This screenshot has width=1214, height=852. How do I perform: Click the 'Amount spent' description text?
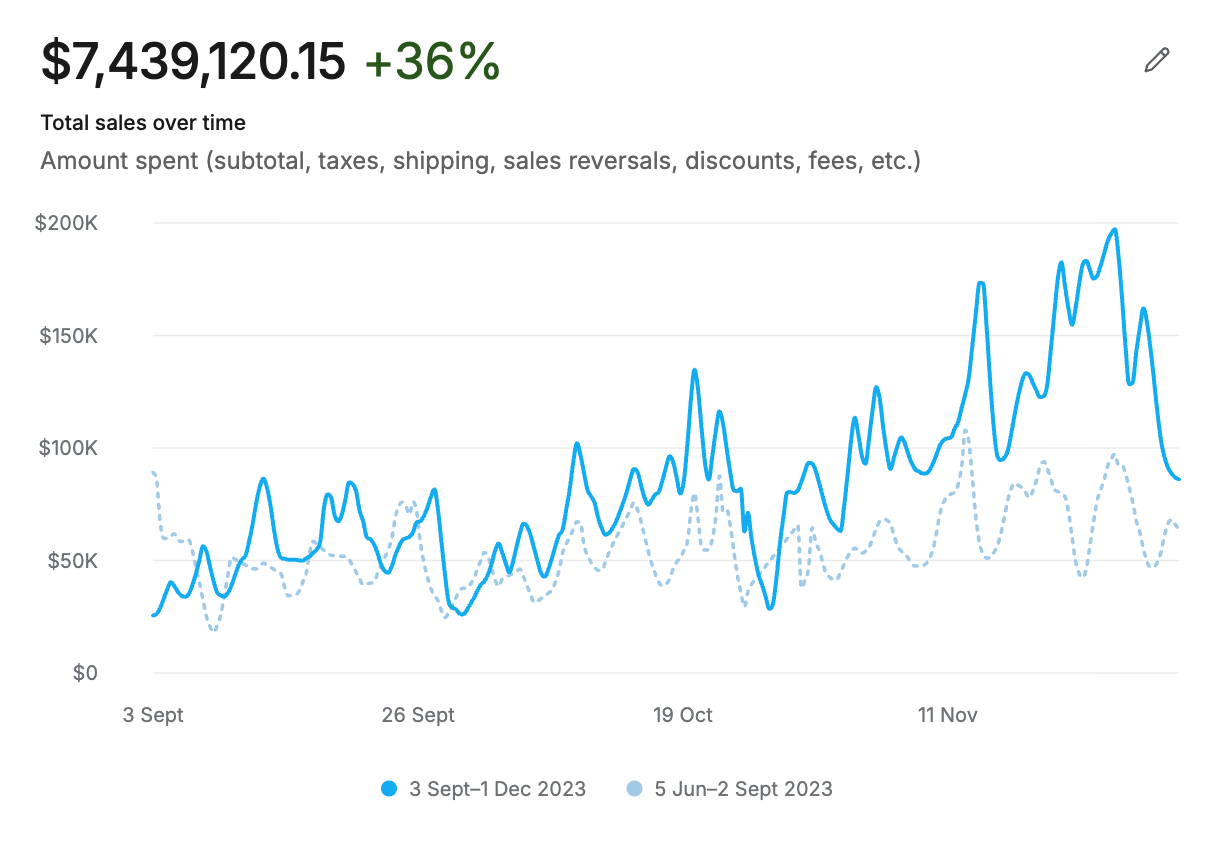(x=480, y=161)
